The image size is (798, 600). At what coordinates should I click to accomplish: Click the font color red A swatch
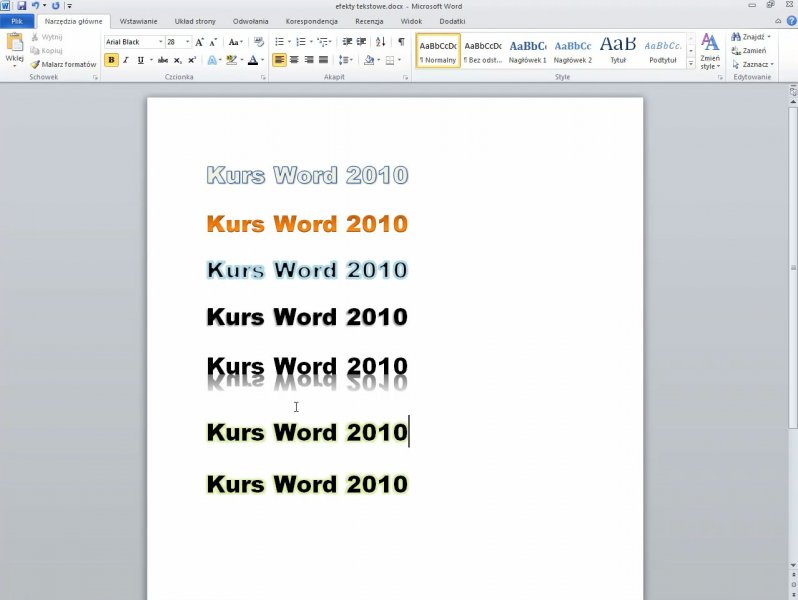coord(252,60)
